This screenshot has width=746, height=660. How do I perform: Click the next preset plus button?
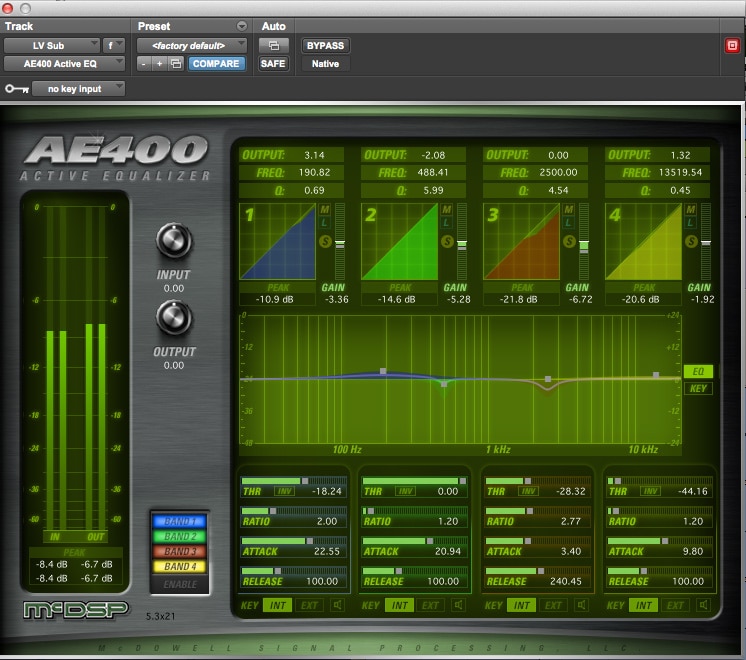[159, 63]
